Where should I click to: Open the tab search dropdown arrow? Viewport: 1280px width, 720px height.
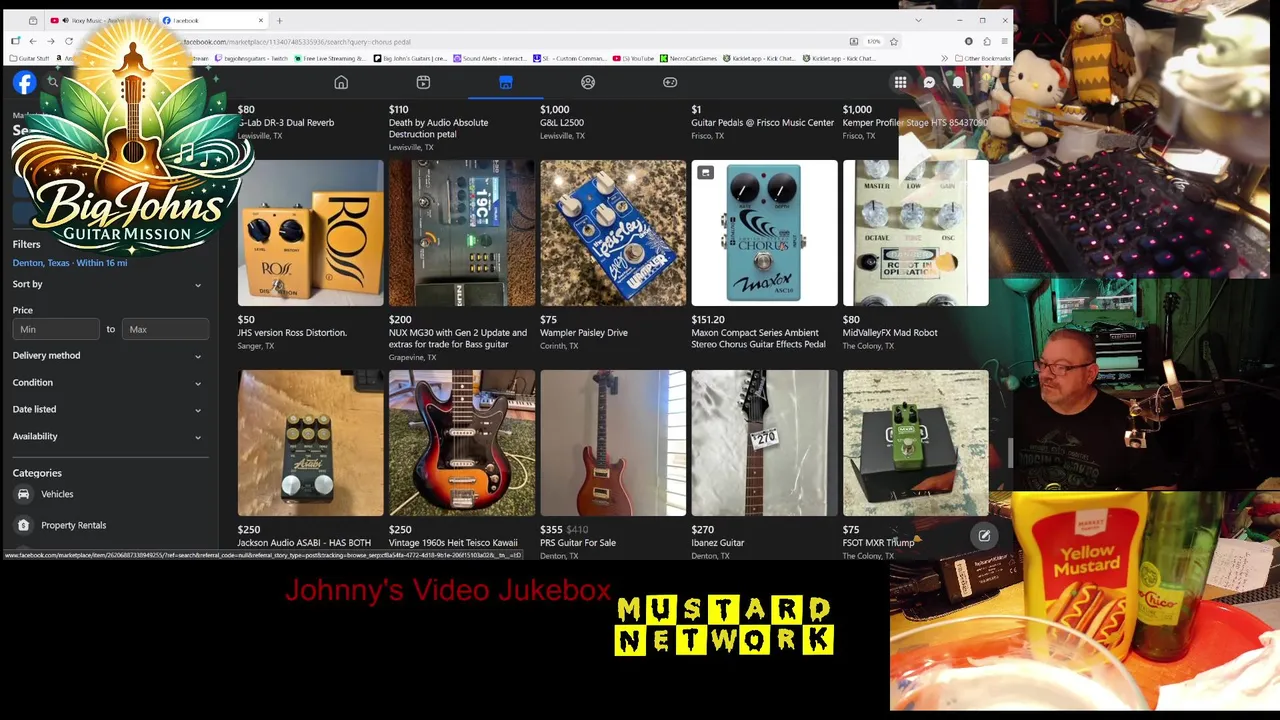918,20
